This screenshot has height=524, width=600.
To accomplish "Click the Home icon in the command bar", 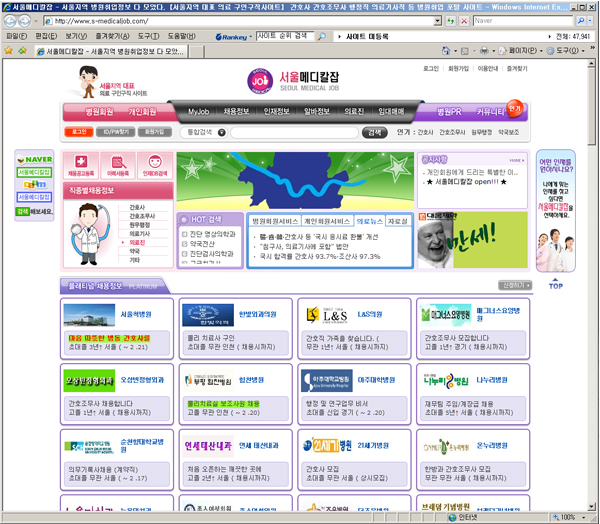I will pyautogui.click(x=446, y=51).
